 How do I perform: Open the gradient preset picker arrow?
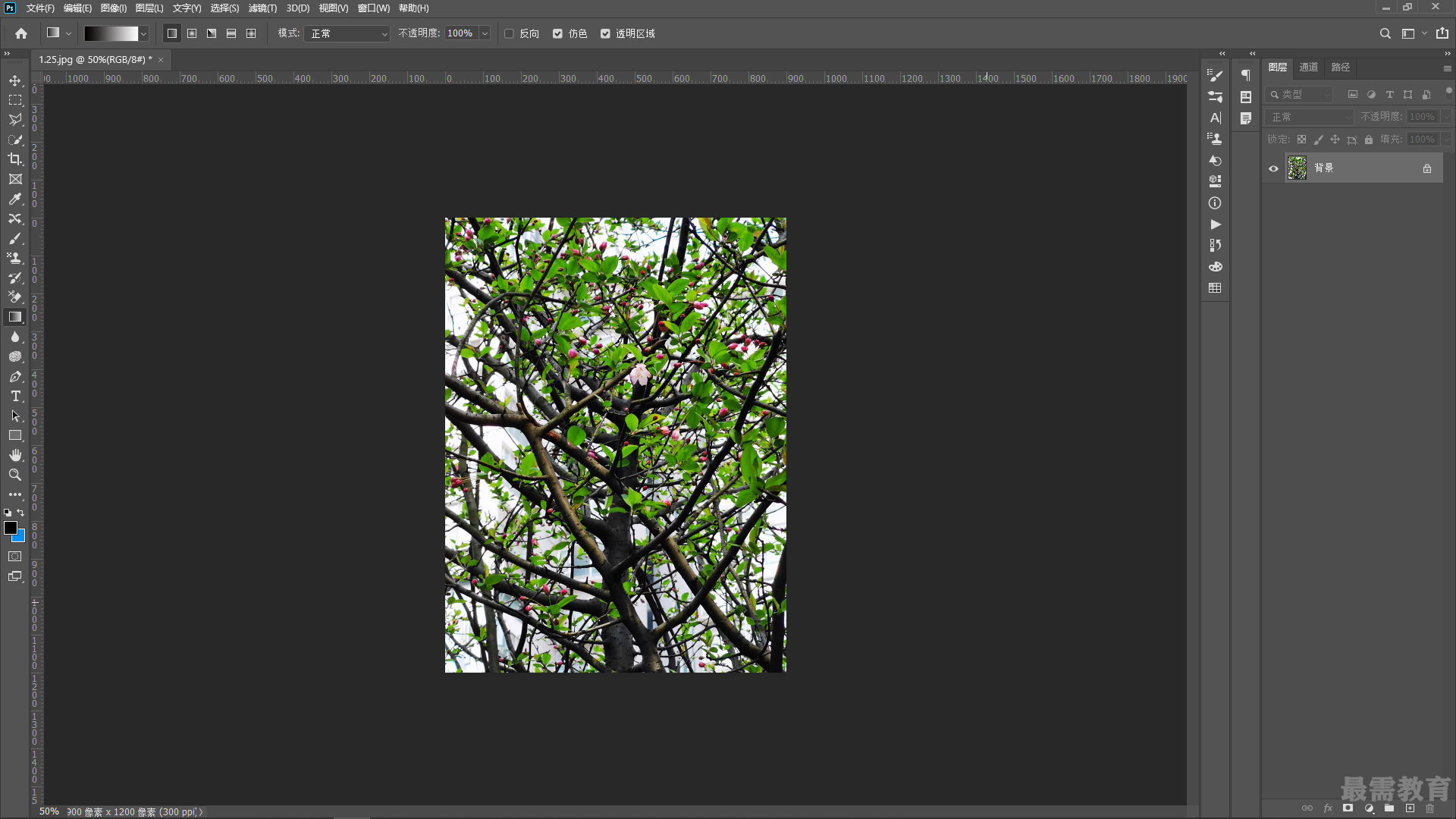tap(143, 33)
